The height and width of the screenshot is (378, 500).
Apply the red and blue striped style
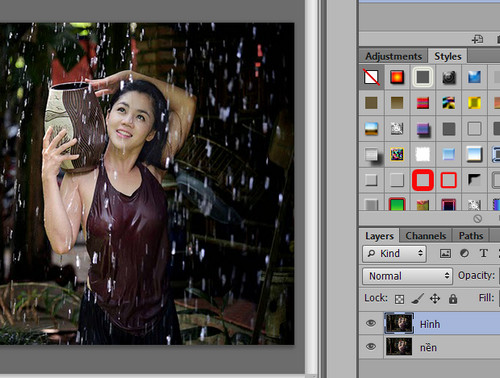click(423, 103)
